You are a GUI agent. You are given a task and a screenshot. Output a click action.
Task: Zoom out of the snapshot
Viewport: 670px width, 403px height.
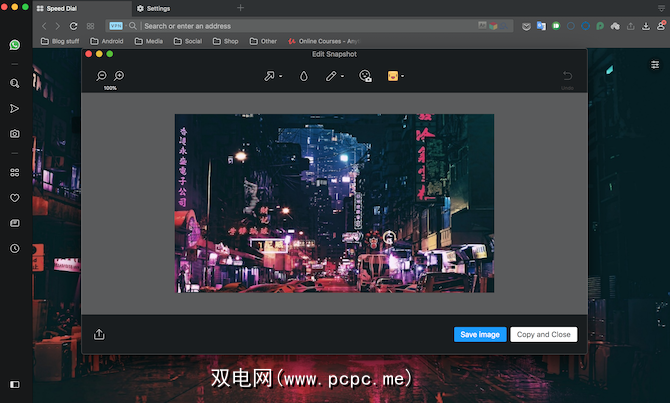pos(101,76)
